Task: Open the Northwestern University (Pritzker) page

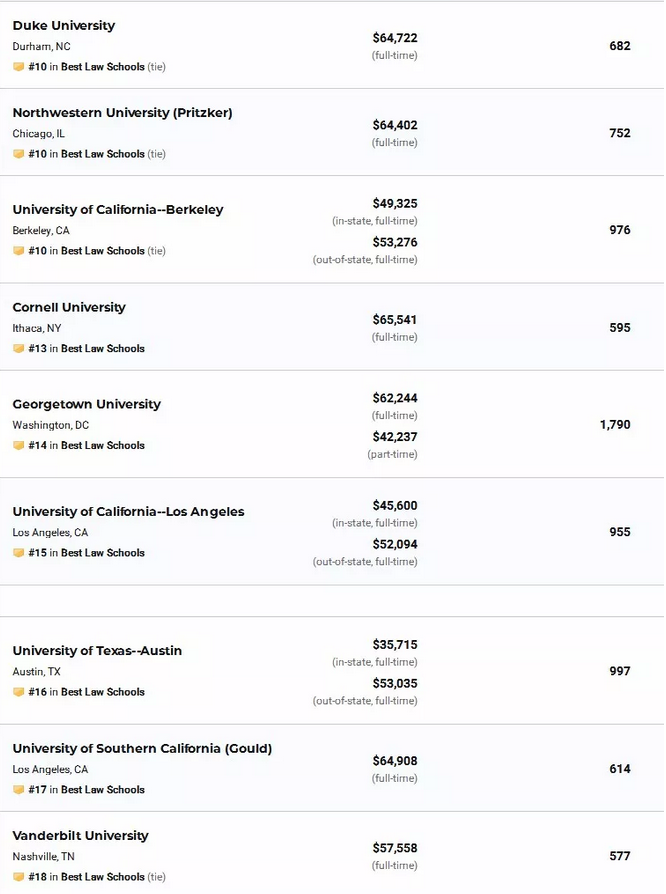Action: [123, 113]
